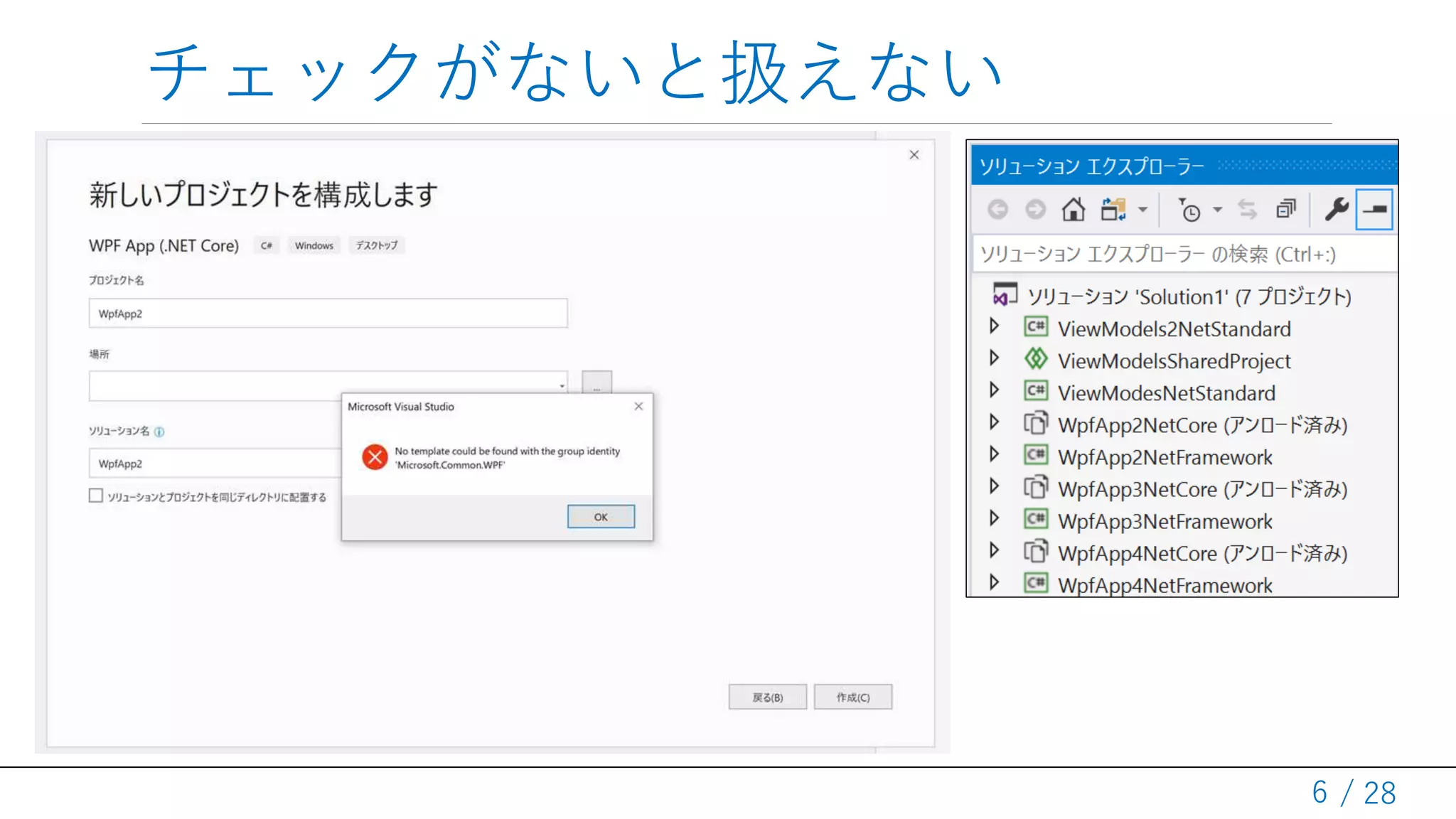Close the new project configuration window
This screenshot has height=819, width=1456.
pyautogui.click(x=914, y=154)
